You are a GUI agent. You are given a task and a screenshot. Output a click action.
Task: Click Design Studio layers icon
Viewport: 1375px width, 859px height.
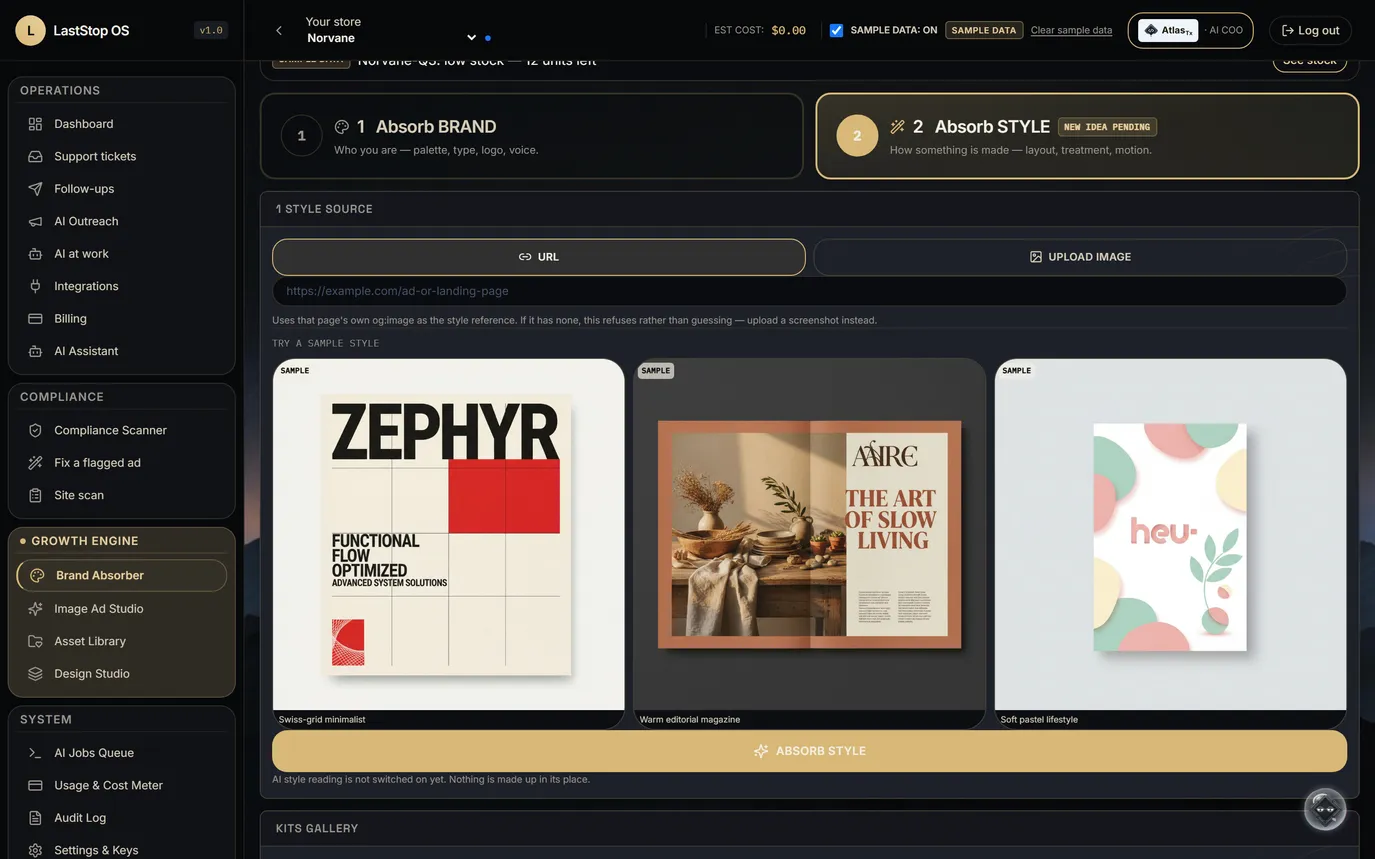tap(35, 674)
